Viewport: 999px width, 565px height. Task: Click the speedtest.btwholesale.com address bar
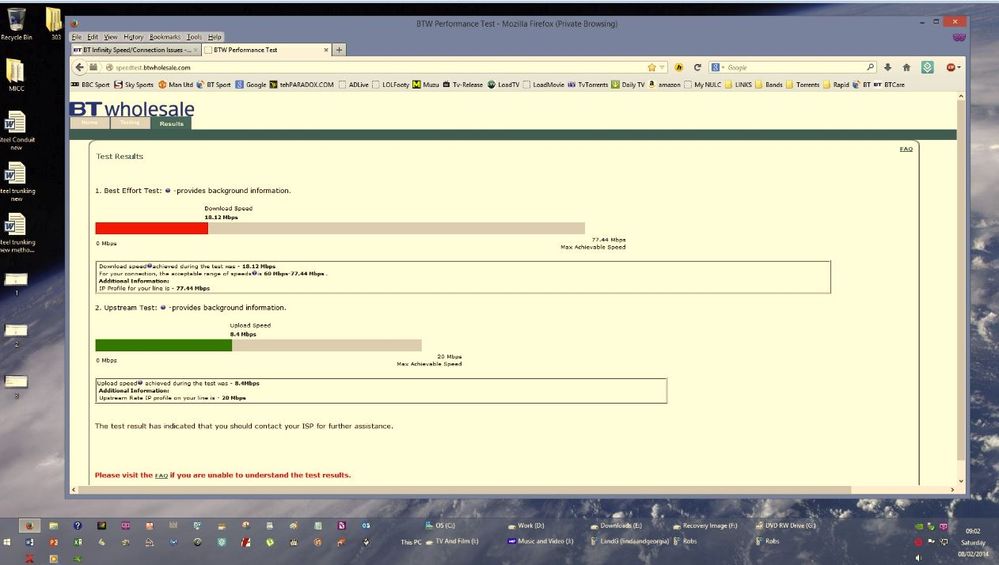click(376, 67)
